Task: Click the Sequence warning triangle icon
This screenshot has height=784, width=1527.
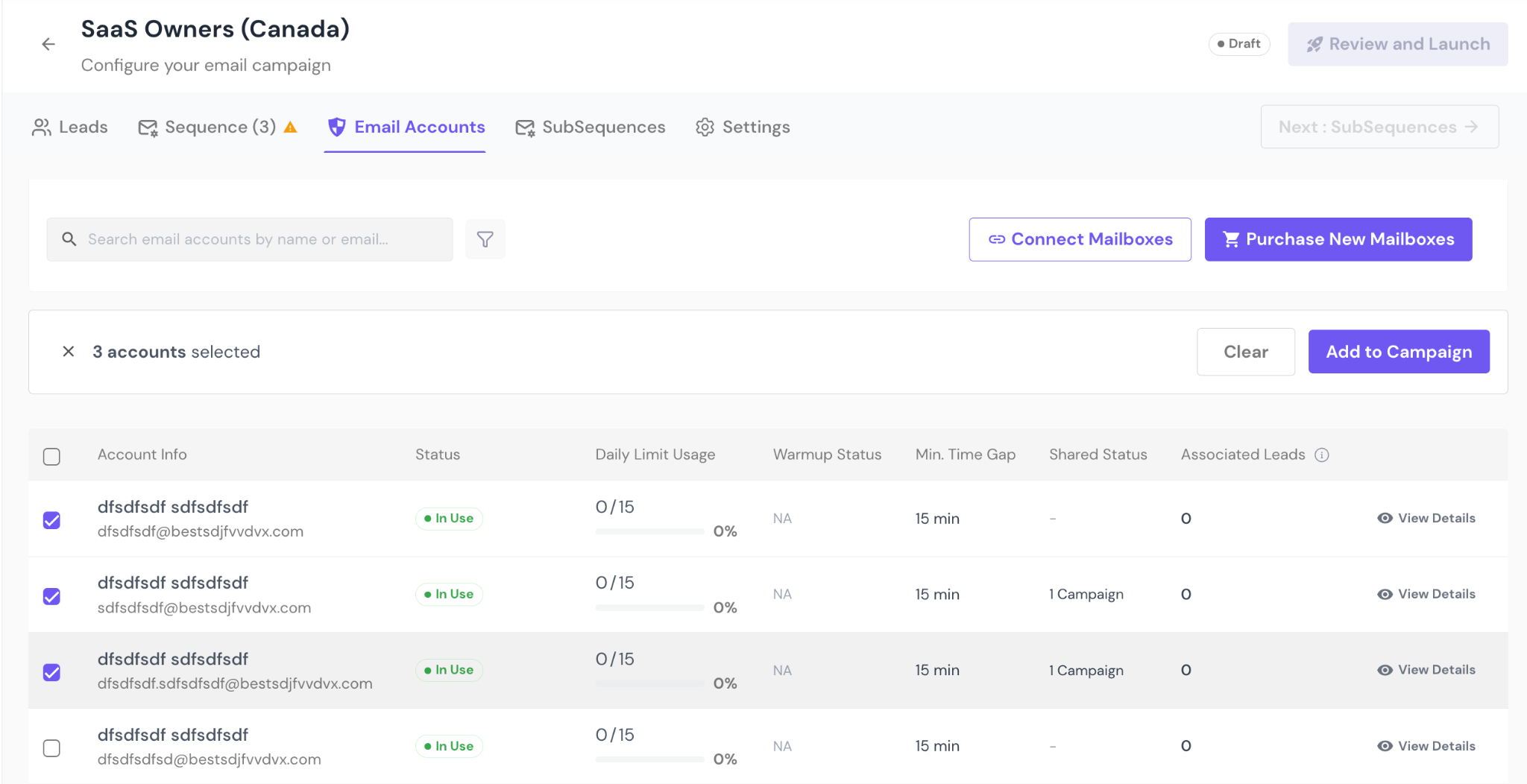Action: (291, 127)
